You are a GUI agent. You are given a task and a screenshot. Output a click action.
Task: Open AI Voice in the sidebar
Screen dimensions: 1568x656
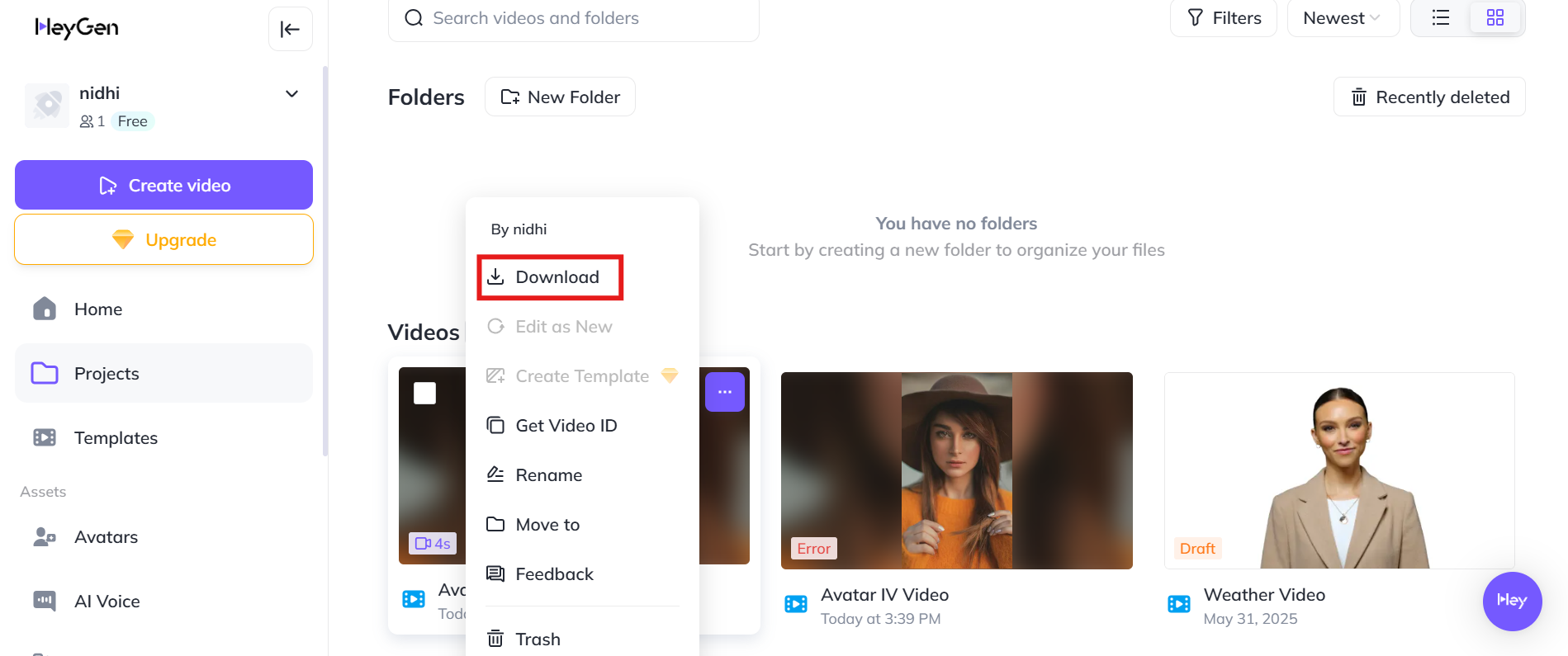click(163, 601)
